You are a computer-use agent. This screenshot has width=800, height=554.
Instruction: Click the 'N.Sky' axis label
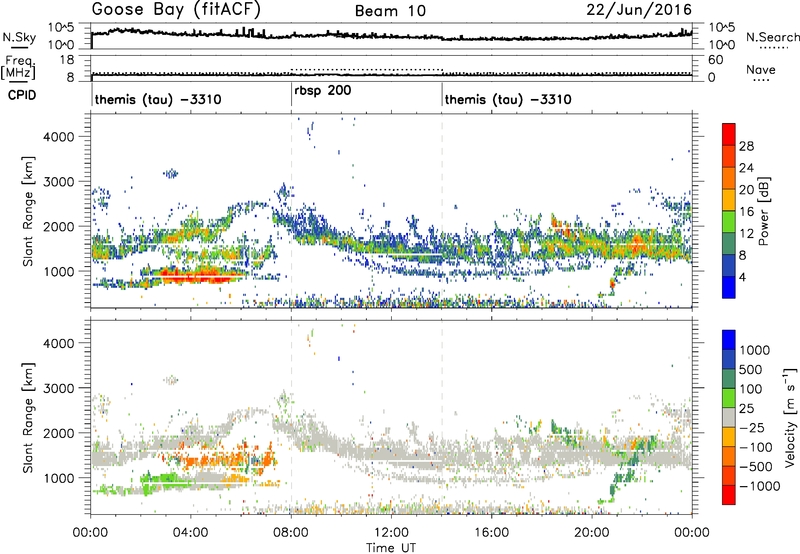point(19,37)
